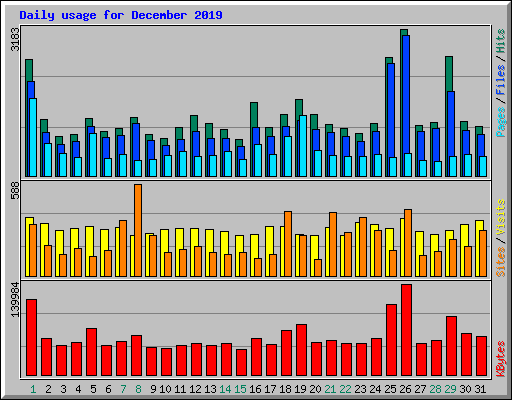
Task: Click the orange sites bar for day 18
Action: click(288, 244)
